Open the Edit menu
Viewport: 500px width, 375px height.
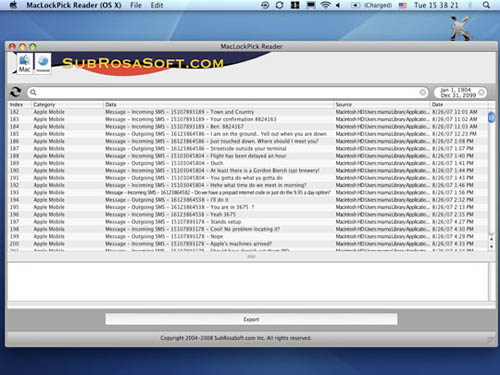tap(157, 5)
